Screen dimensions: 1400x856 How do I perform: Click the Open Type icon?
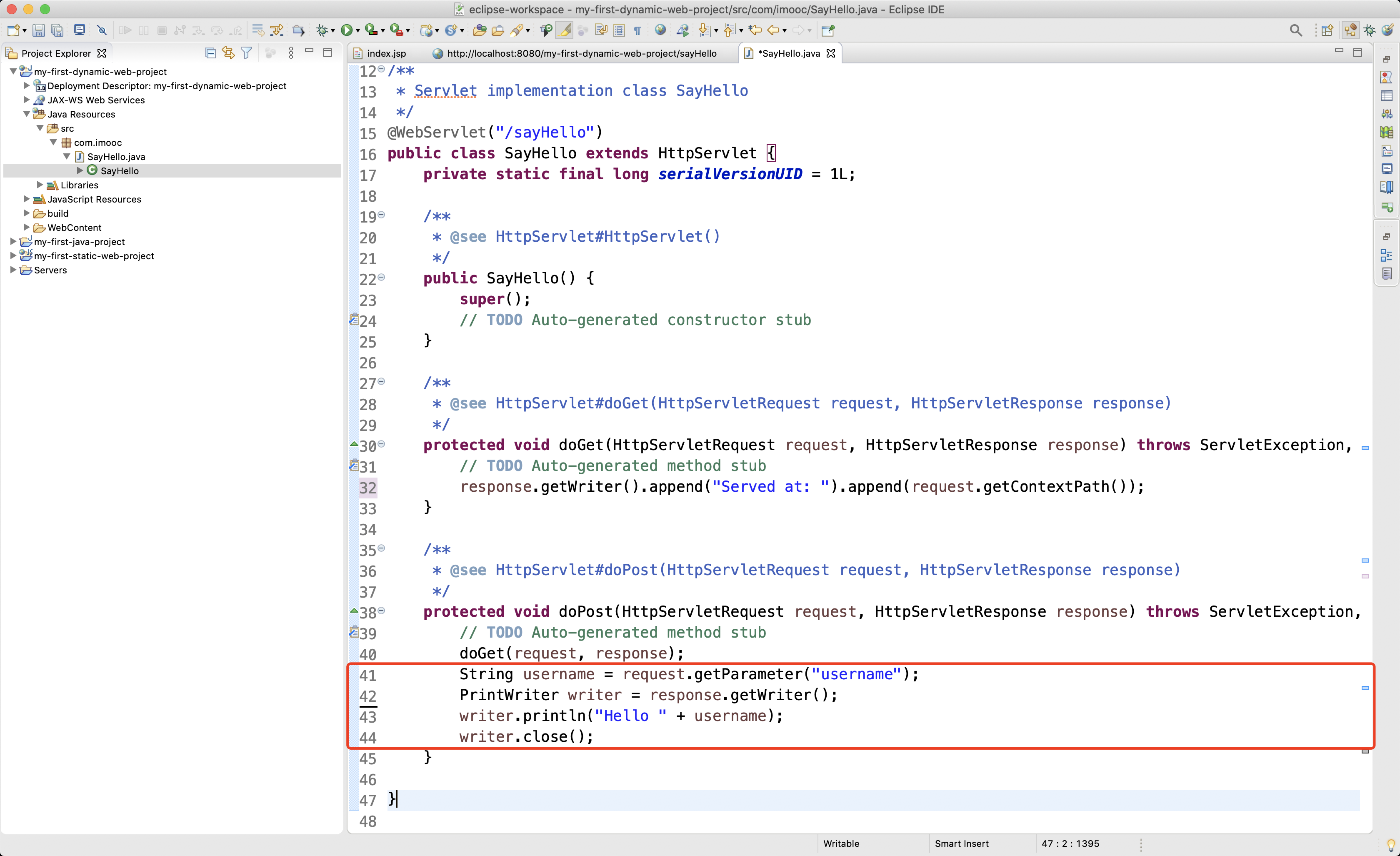(x=480, y=30)
